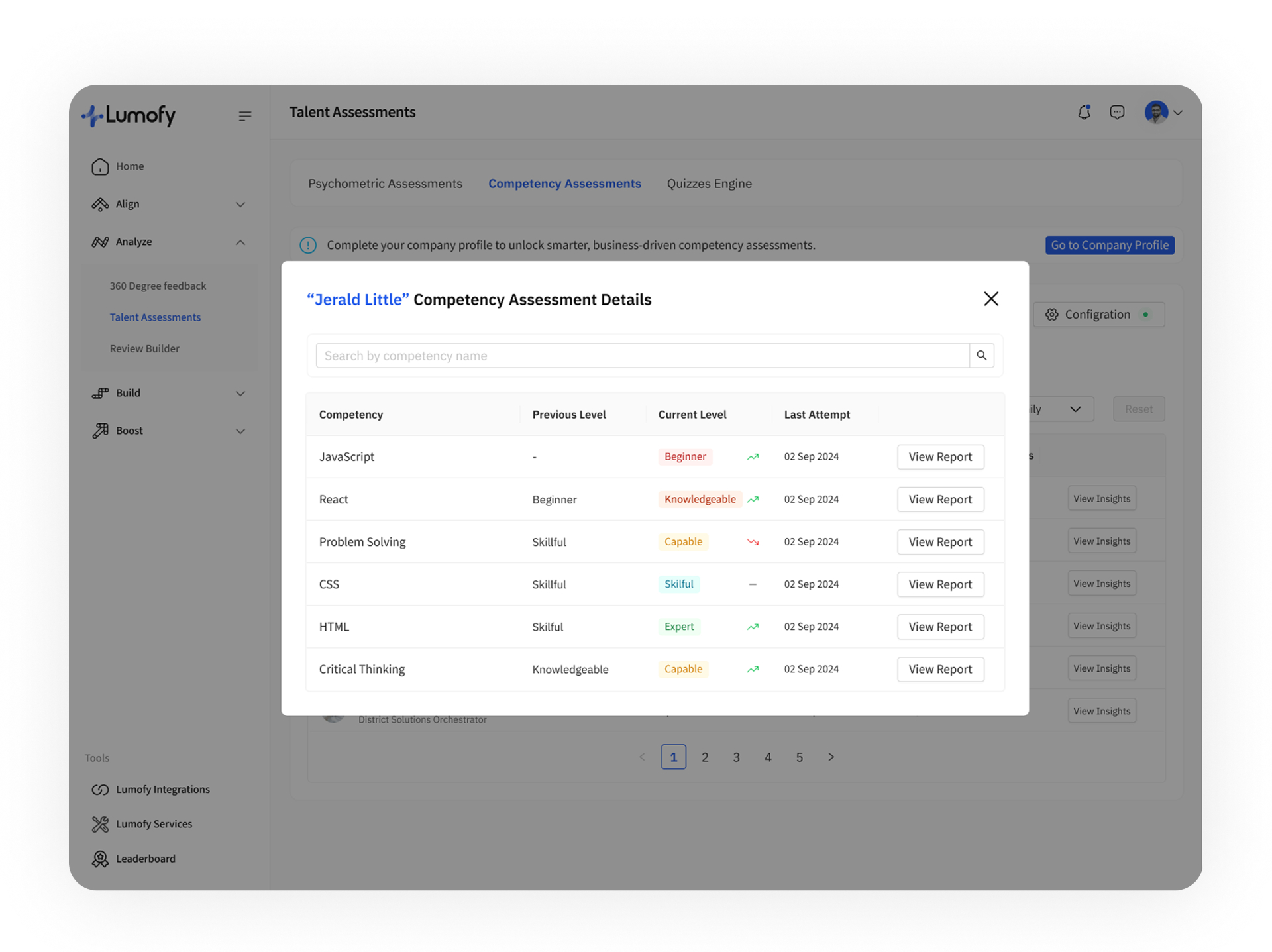The height and width of the screenshot is (952, 1272).
Task: Open Review Builder in sidebar
Action: click(x=144, y=348)
